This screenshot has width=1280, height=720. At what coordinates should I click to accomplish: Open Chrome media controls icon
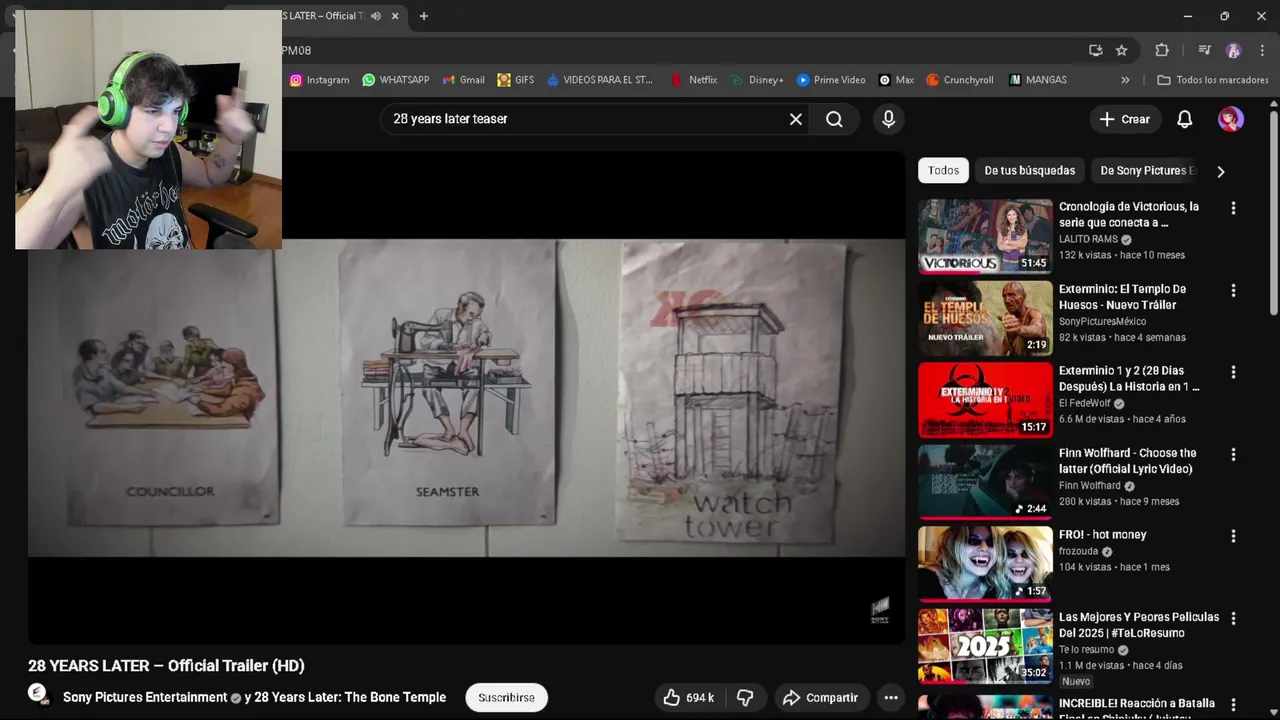tap(1204, 50)
